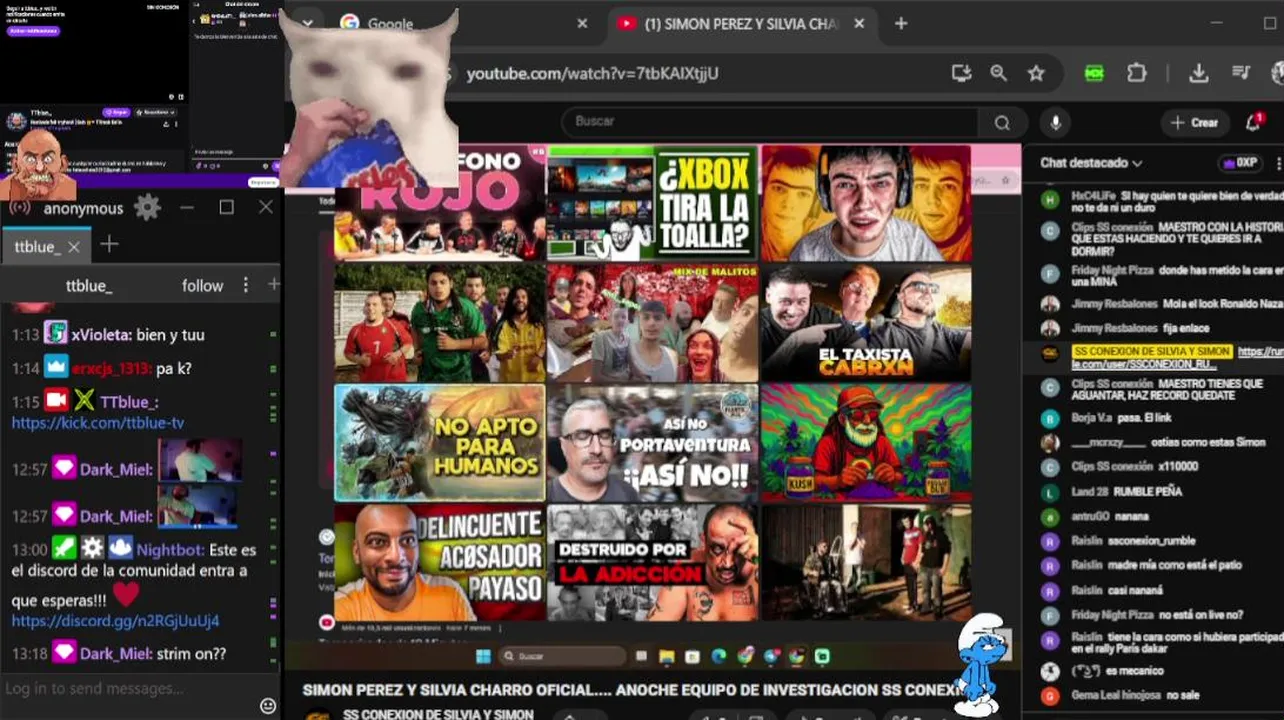Image resolution: width=1284 pixels, height=720 pixels.
Task: Close the SIMON PEREZ Y SILVIA YouTube tab
Action: [x=859, y=23]
